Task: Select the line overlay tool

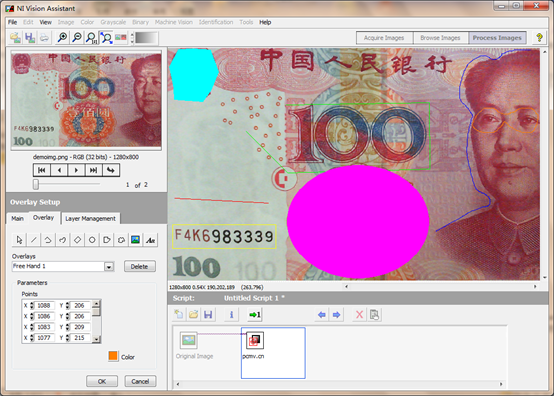Action: (x=34, y=240)
